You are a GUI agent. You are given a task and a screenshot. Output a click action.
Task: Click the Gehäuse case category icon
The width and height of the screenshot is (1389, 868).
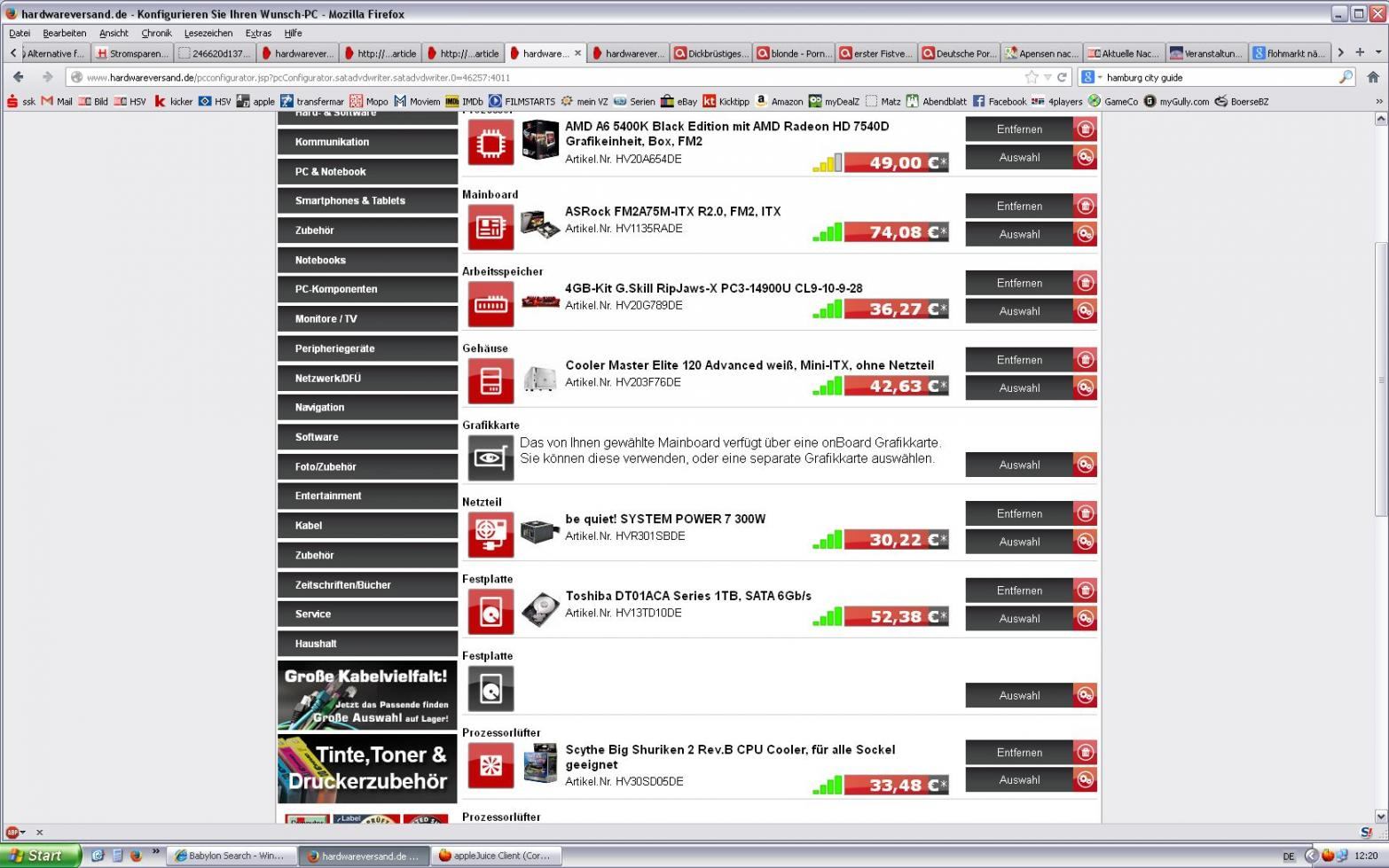490,381
